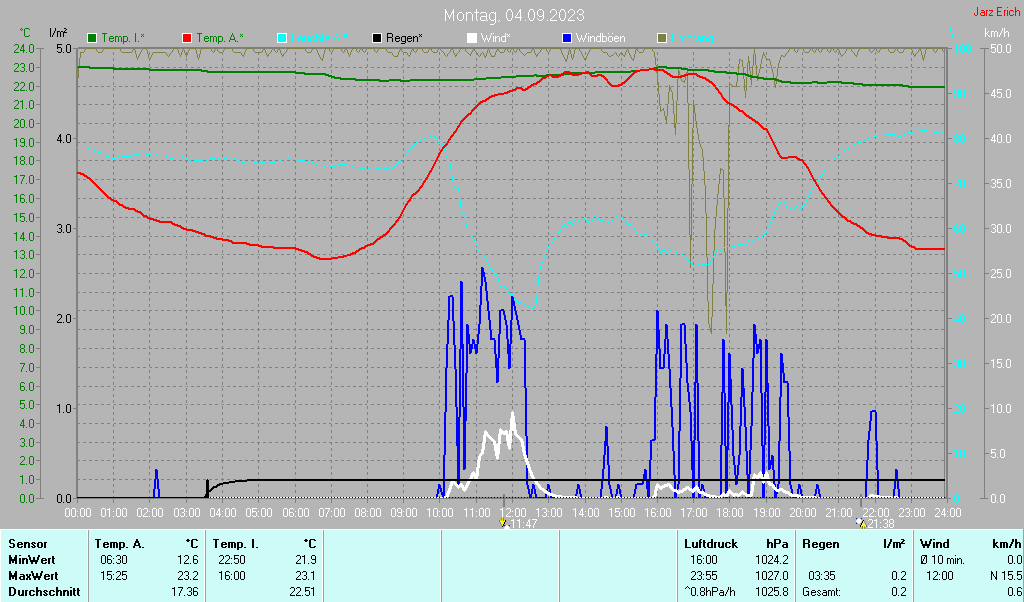Click the km/h axis unit label above the chart
The height and width of the screenshot is (602, 1024).
[x=999, y=33]
